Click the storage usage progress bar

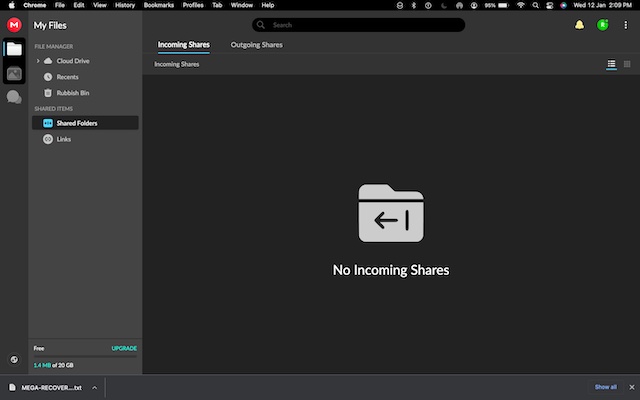[85, 357]
